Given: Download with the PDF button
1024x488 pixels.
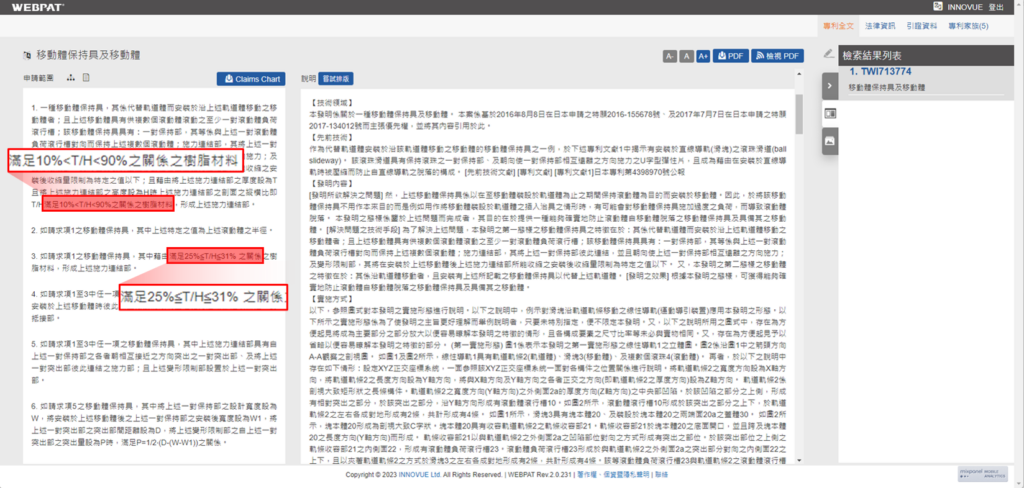Looking at the screenshot, I should coord(731,56).
